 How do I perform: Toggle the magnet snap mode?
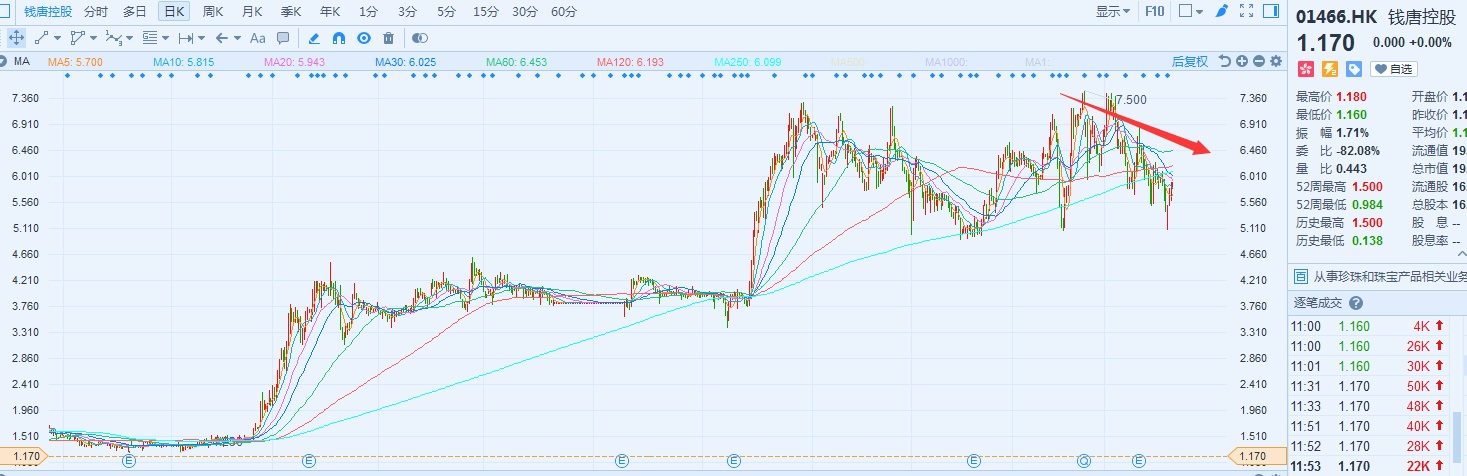tap(339, 38)
